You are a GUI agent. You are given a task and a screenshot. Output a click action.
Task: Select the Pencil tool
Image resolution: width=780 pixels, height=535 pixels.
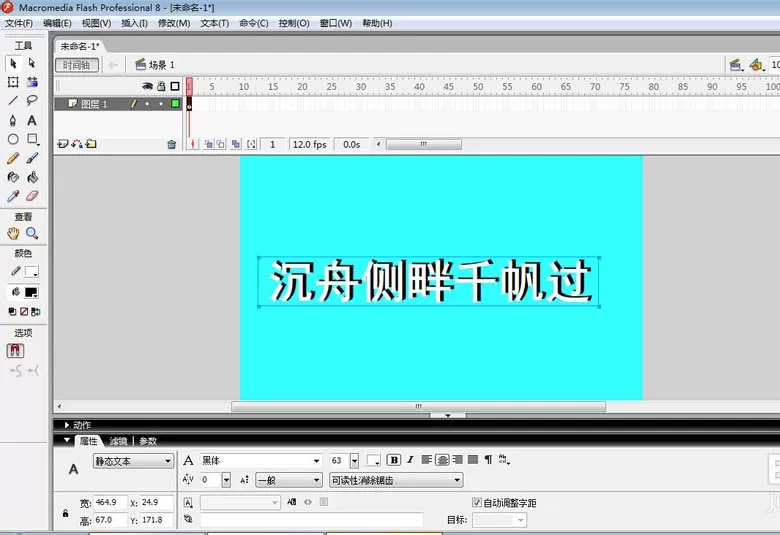point(13,158)
